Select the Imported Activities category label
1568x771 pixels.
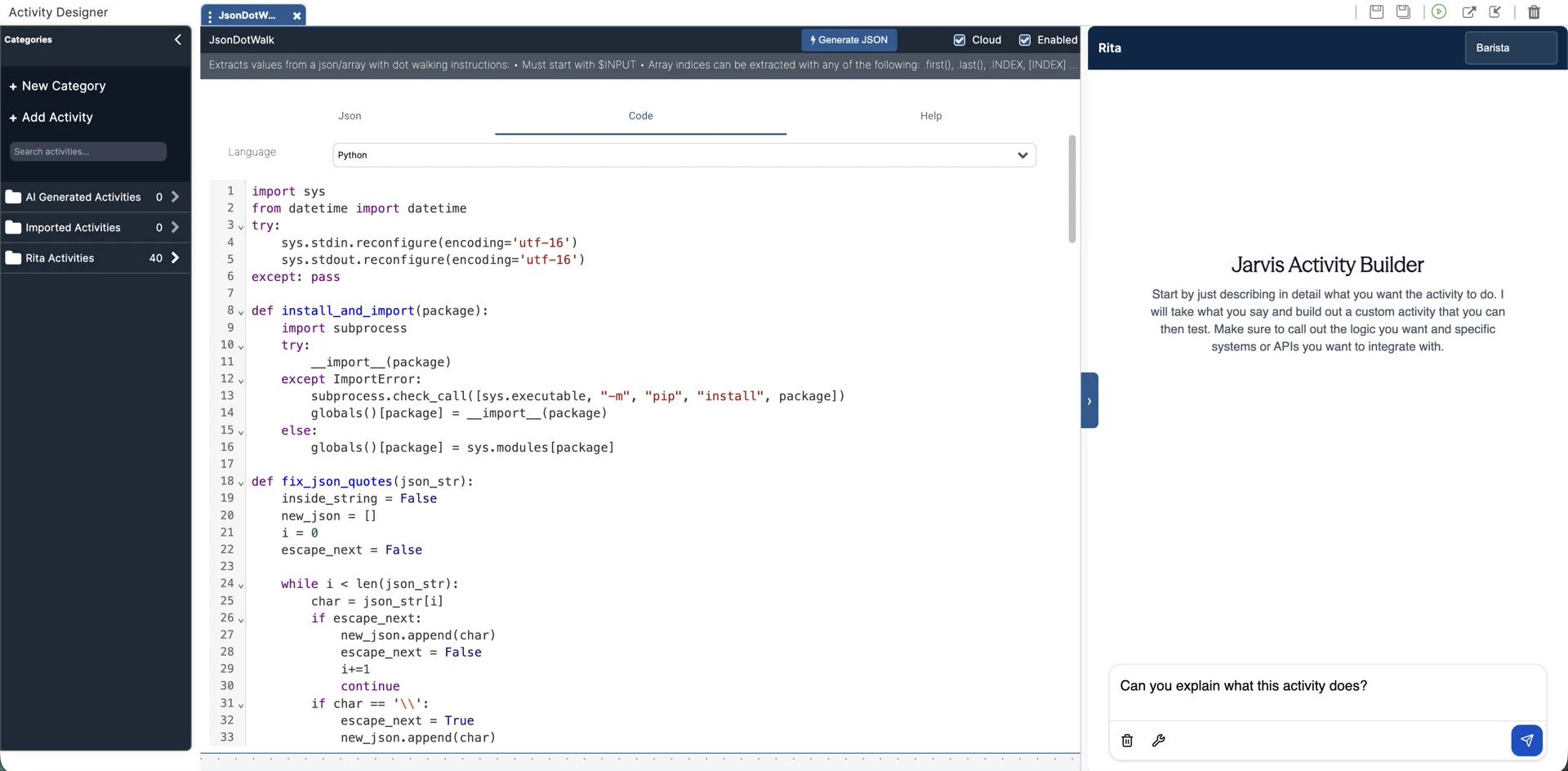point(73,227)
